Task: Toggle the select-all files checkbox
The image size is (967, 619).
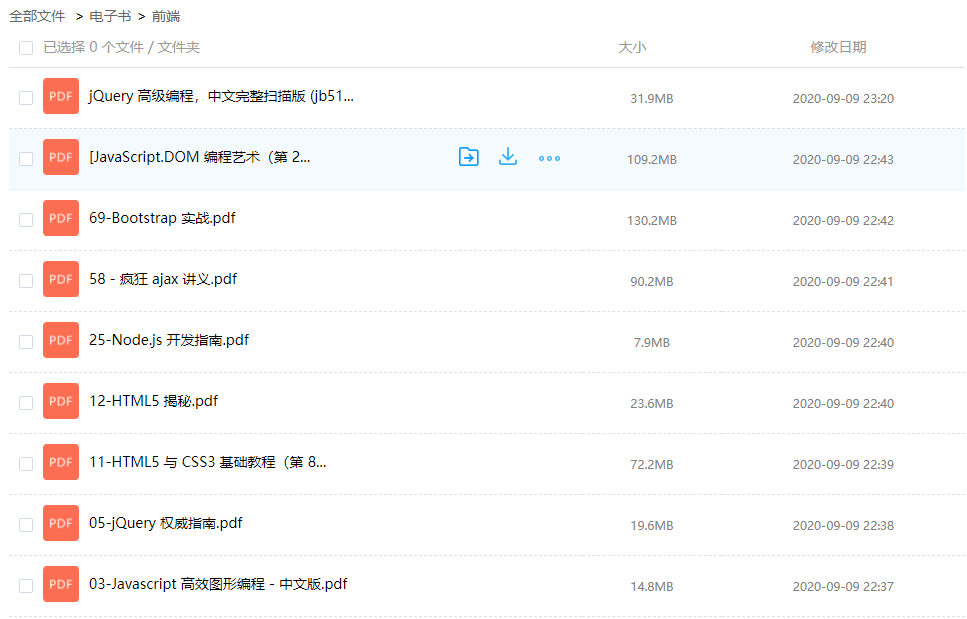Action: click(26, 48)
